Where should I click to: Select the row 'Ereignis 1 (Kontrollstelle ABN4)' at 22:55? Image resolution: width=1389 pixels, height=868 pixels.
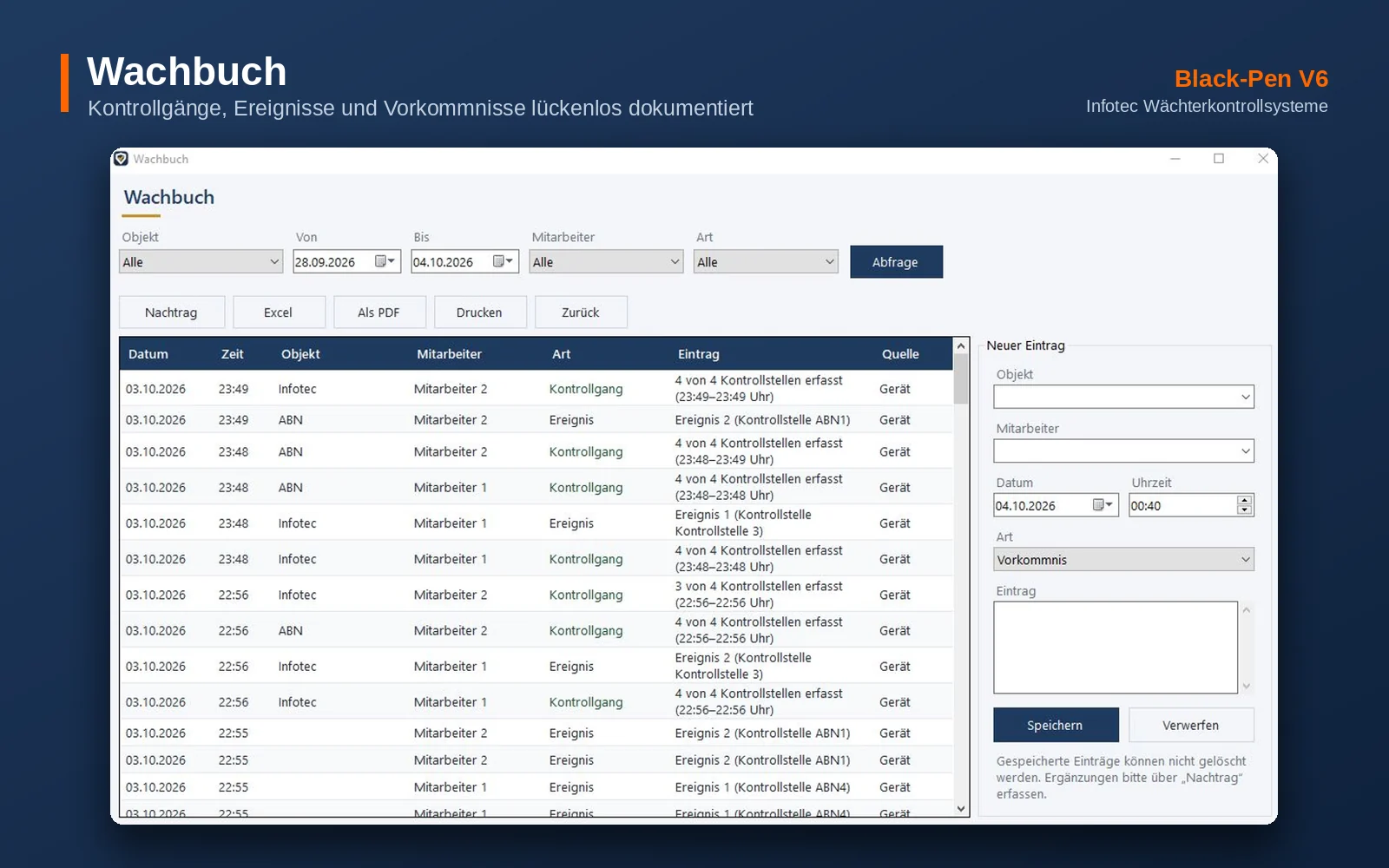click(536, 787)
